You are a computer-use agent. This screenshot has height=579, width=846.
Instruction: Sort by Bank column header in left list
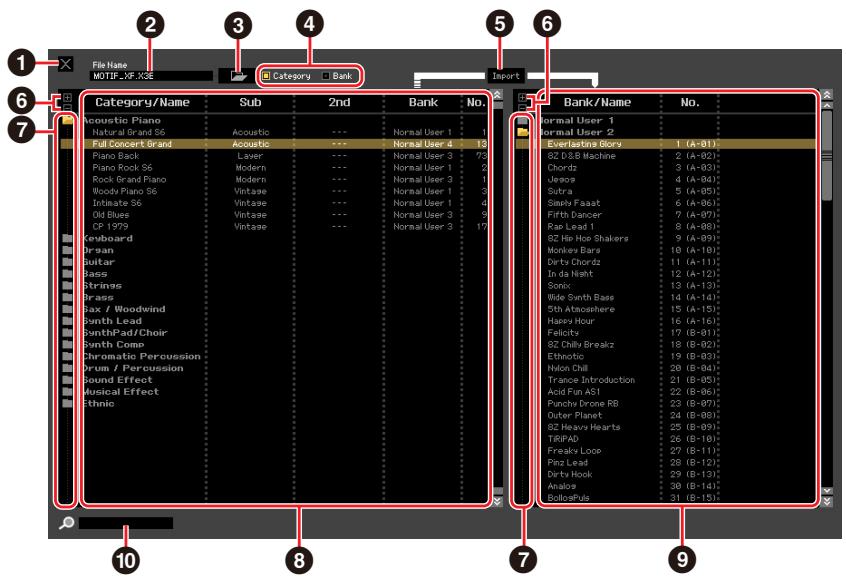tap(423, 102)
